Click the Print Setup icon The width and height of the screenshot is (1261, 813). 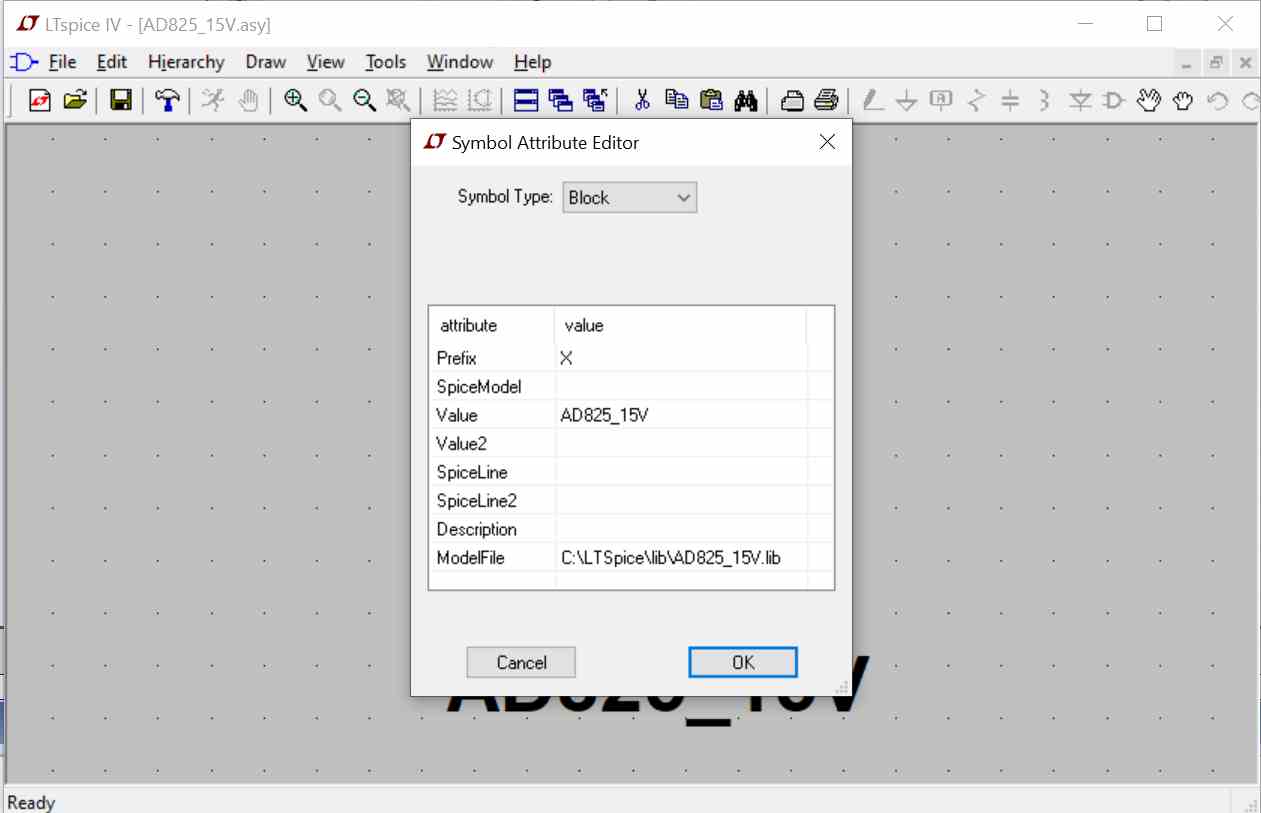(792, 100)
